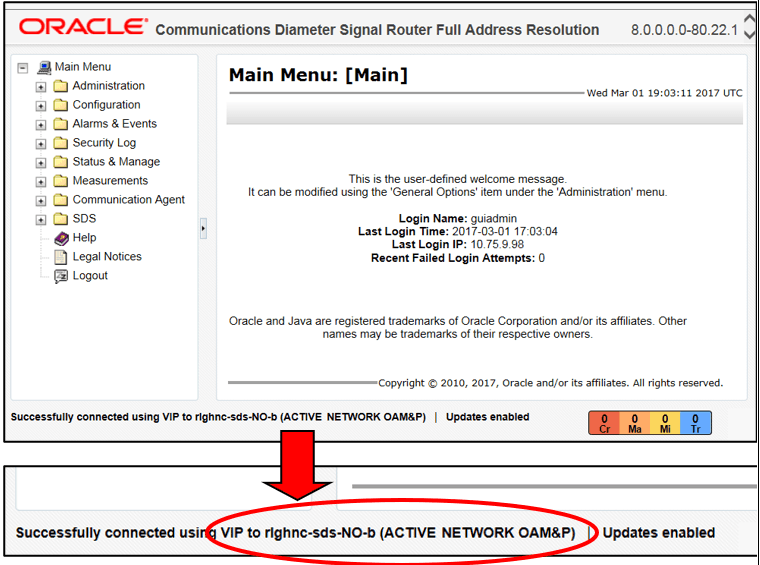760x565 pixels.
Task: Click the Oracle logo
Action: click(83, 26)
